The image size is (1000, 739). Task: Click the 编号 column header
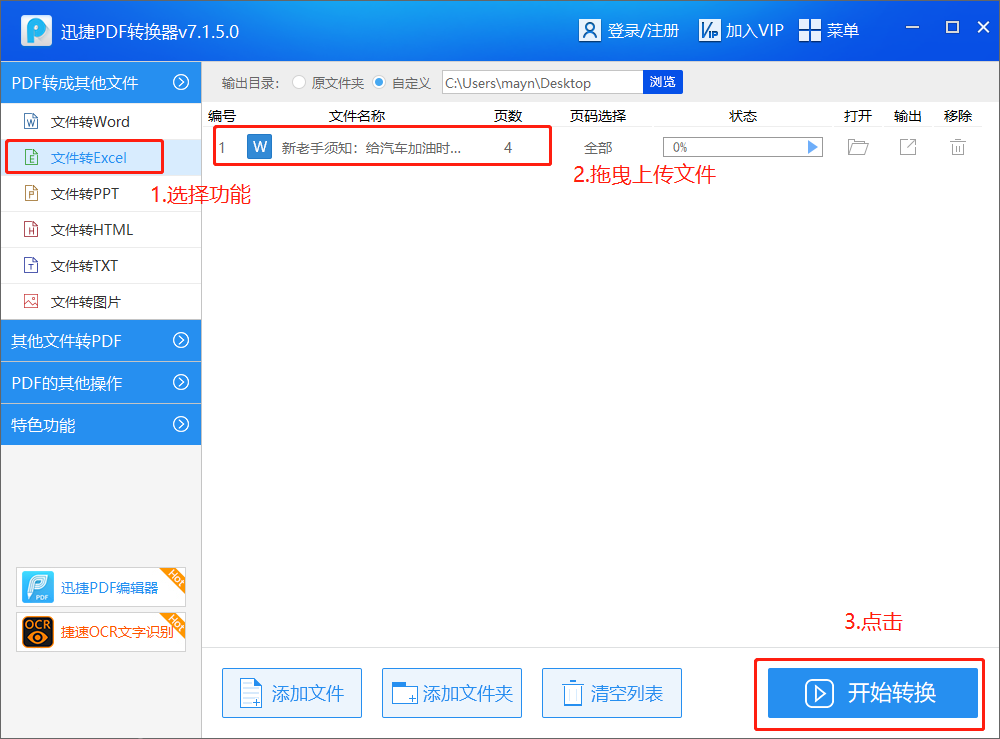pyautogui.click(x=222, y=116)
